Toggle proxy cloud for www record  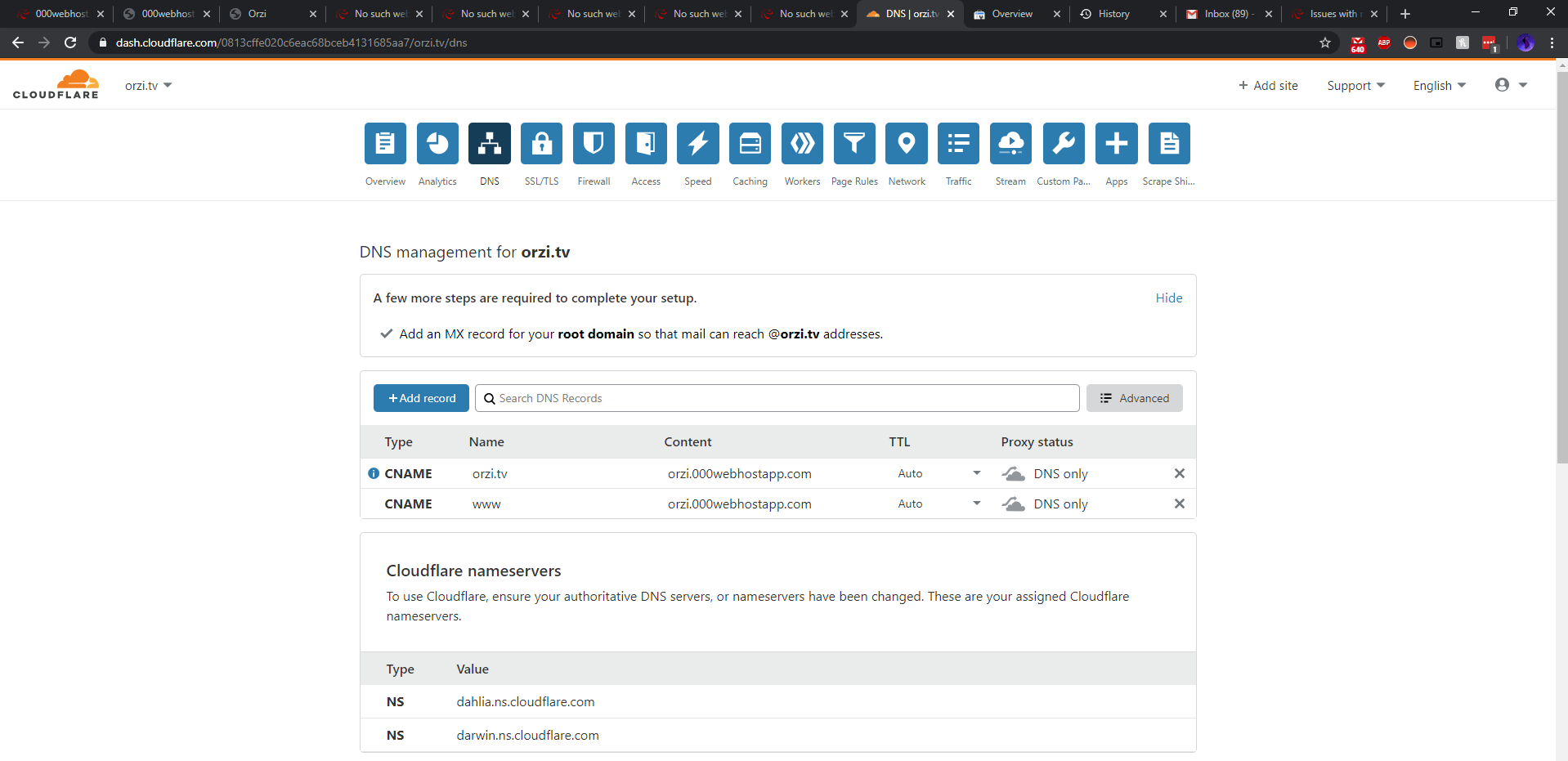point(1014,504)
